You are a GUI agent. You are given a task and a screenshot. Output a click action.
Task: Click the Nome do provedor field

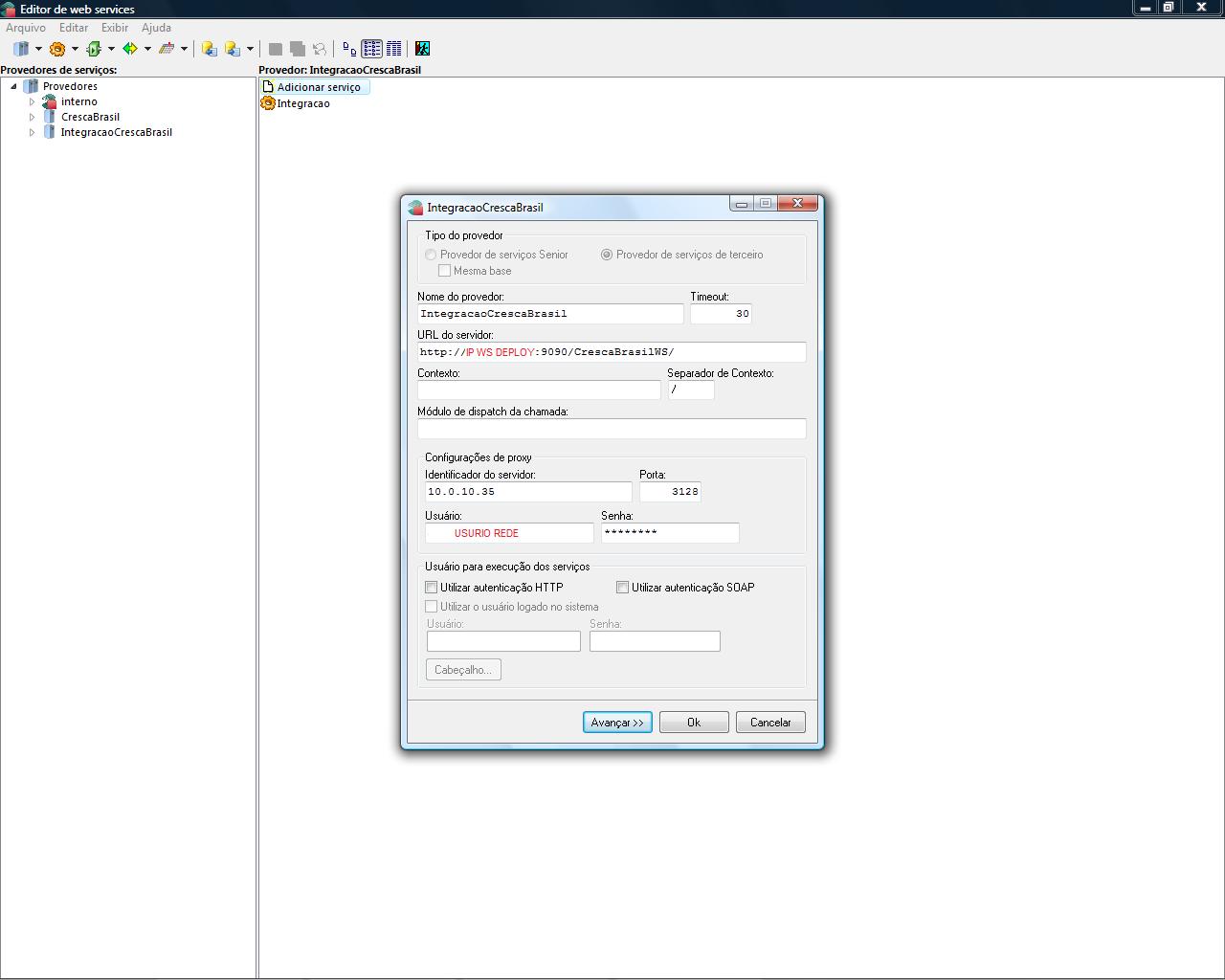pos(550,314)
